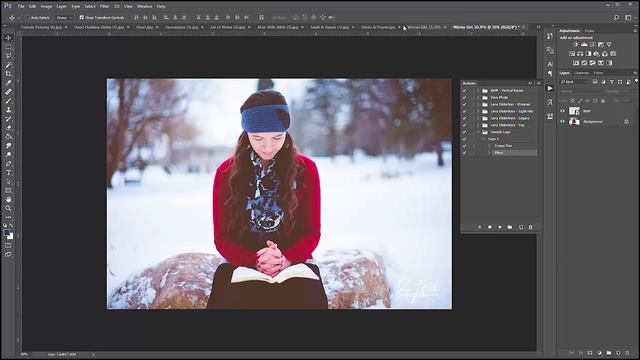Select the Zoom tool
Viewport: 640px width, 360px height.
pyautogui.click(x=8, y=209)
